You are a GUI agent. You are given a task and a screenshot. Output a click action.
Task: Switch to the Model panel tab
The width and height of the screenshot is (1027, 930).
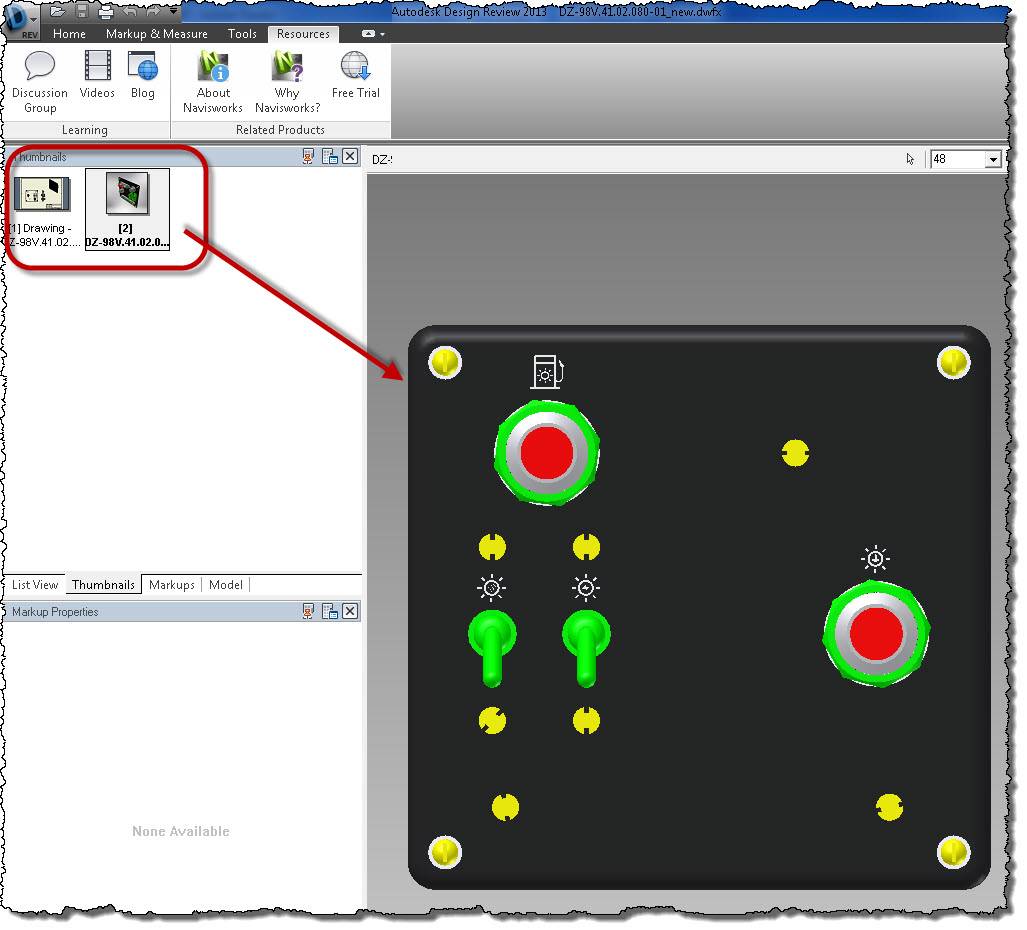point(225,585)
